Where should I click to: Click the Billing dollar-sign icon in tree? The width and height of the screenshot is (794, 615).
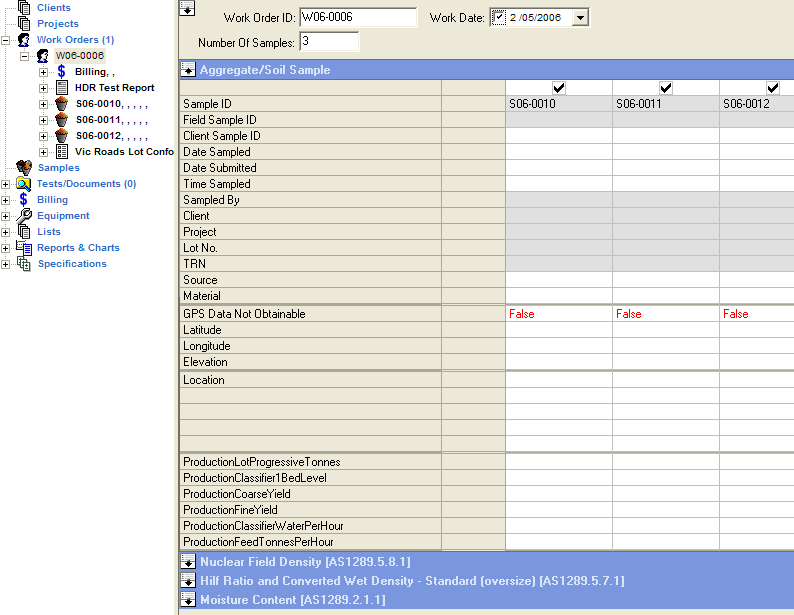coord(62,72)
